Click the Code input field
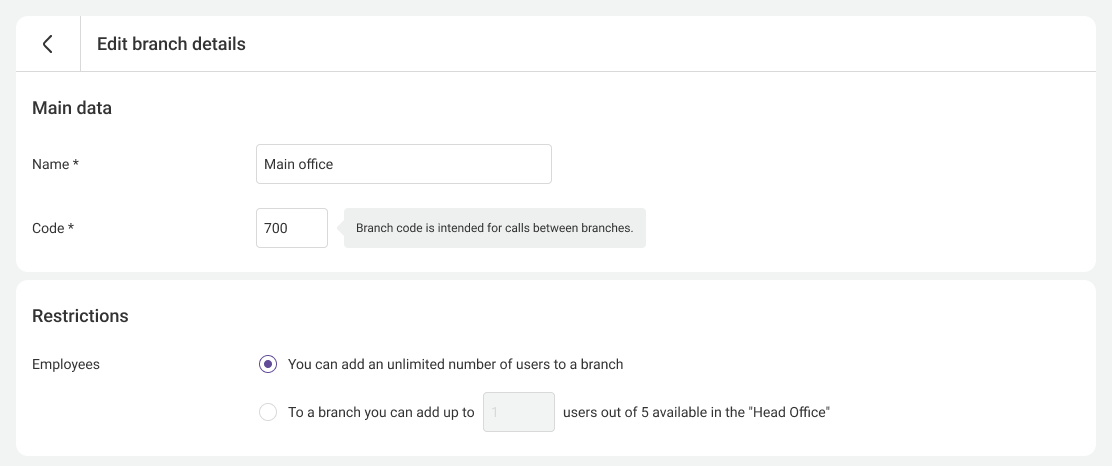Viewport: 1112px width, 466px height. coord(291,228)
